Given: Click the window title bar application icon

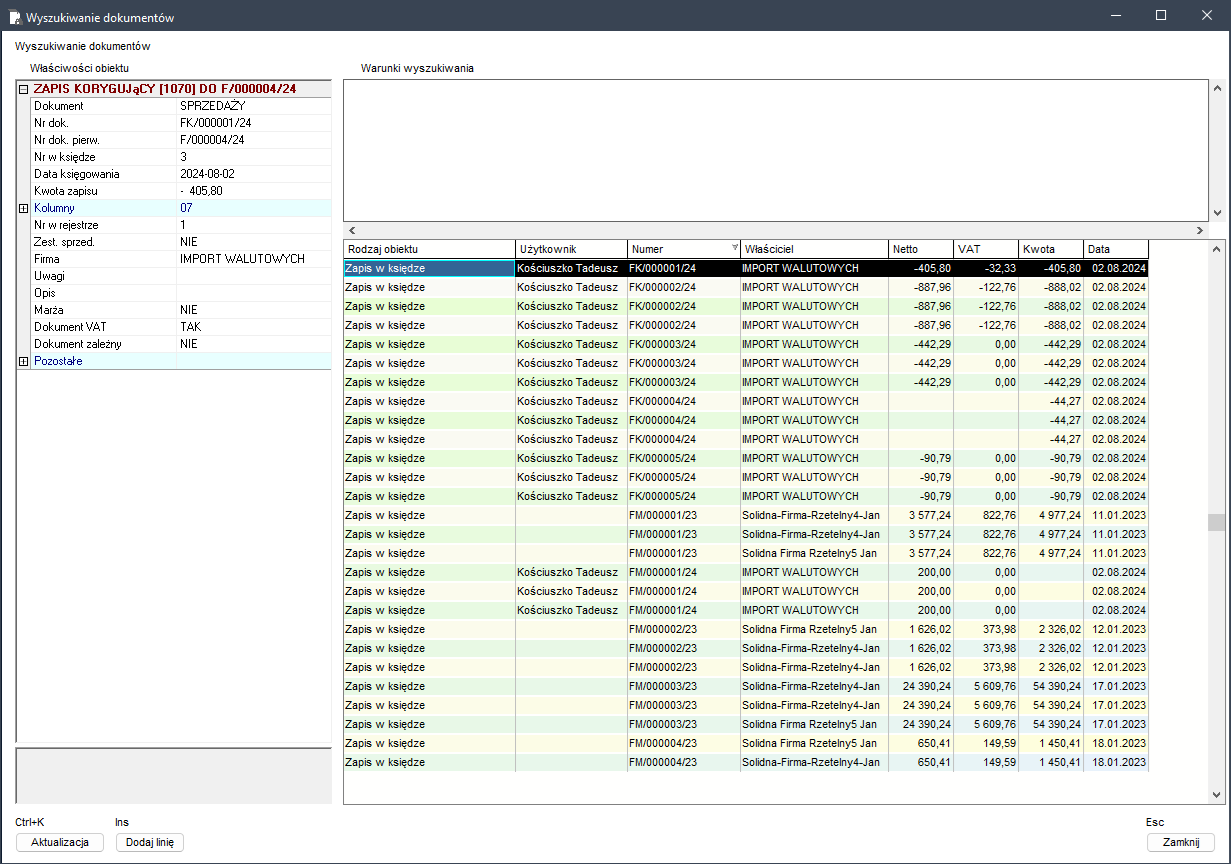Looking at the screenshot, I should click(14, 16).
